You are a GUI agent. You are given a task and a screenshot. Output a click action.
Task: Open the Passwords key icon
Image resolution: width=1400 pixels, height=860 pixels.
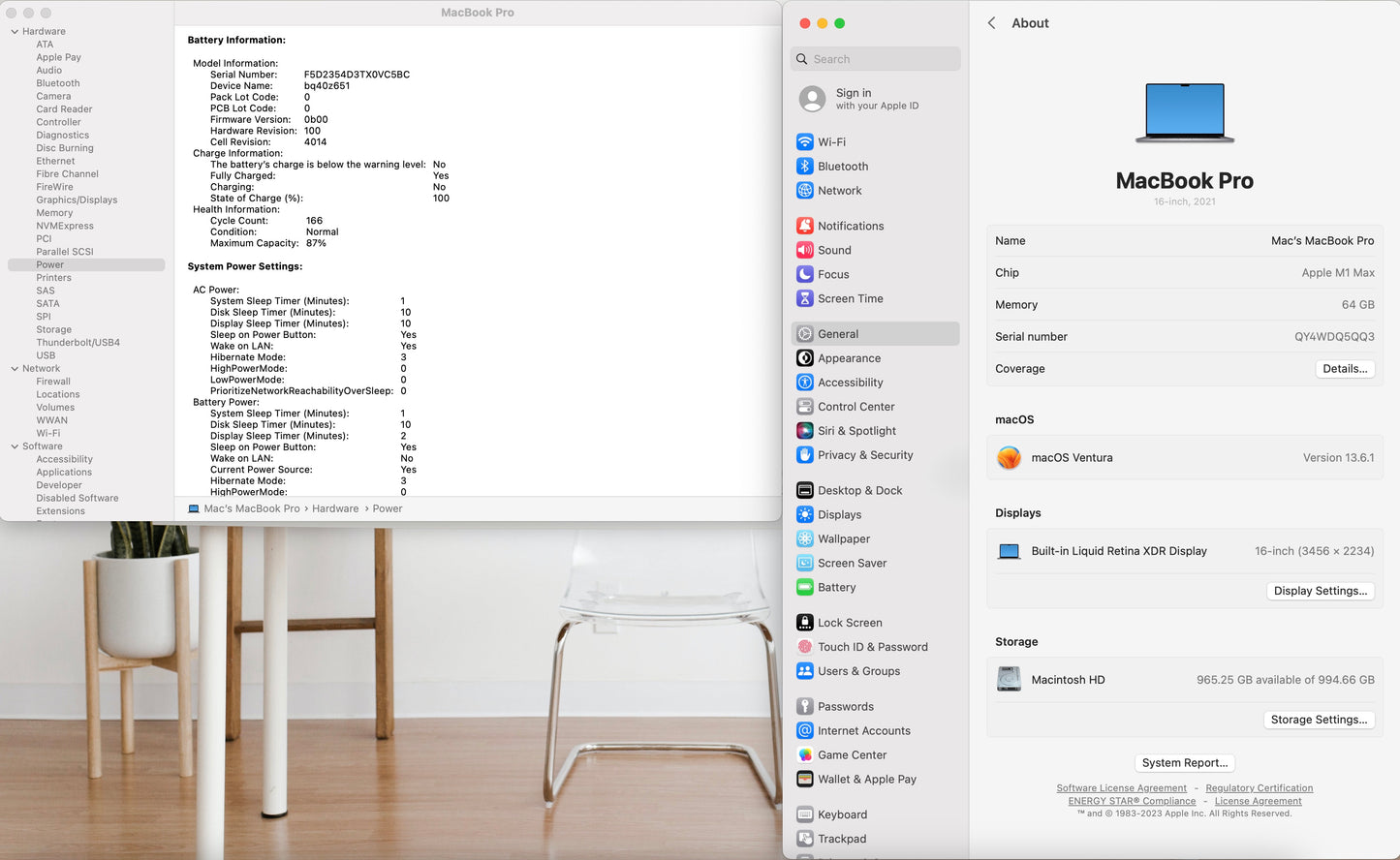tap(805, 706)
